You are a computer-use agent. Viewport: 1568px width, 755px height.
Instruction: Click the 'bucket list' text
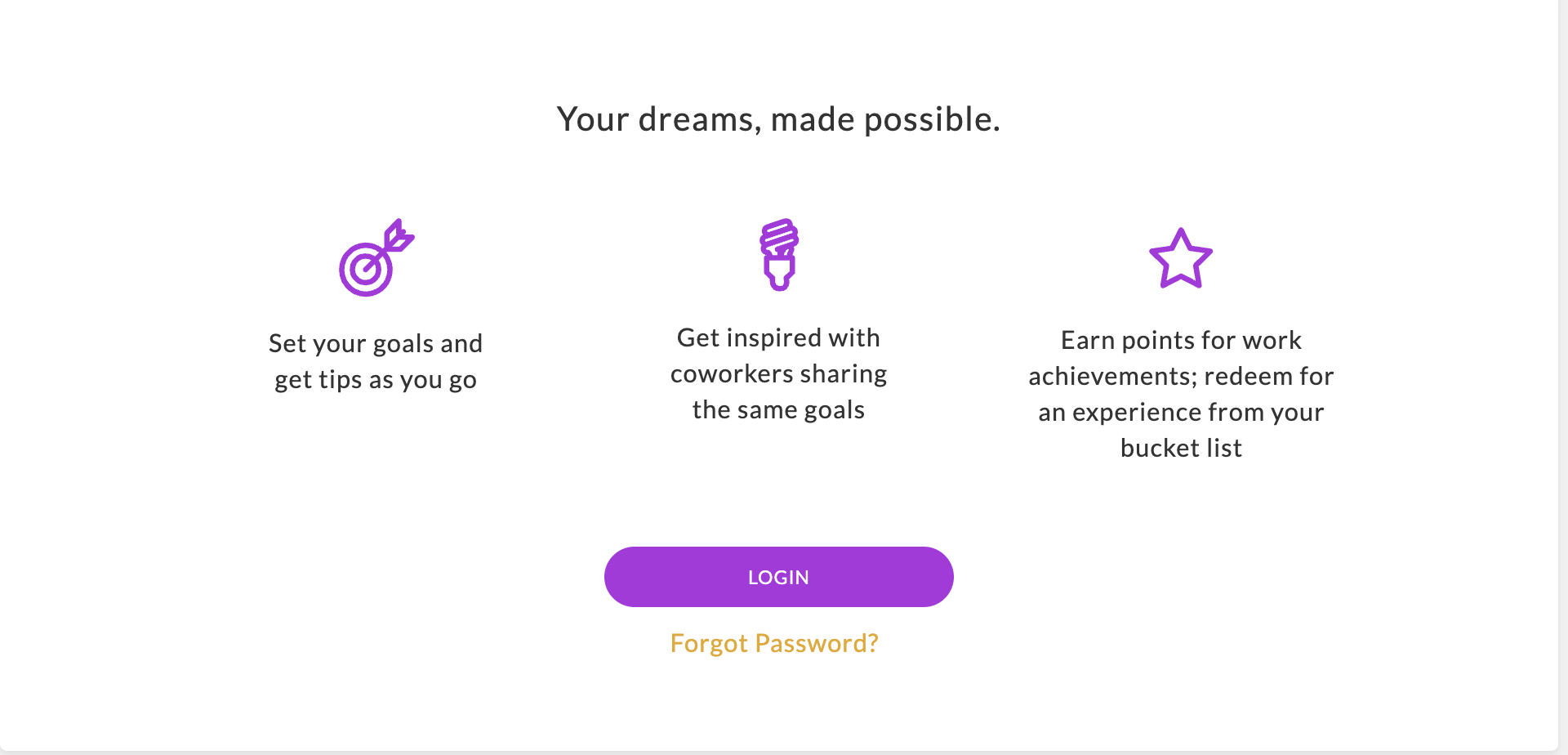point(1181,449)
